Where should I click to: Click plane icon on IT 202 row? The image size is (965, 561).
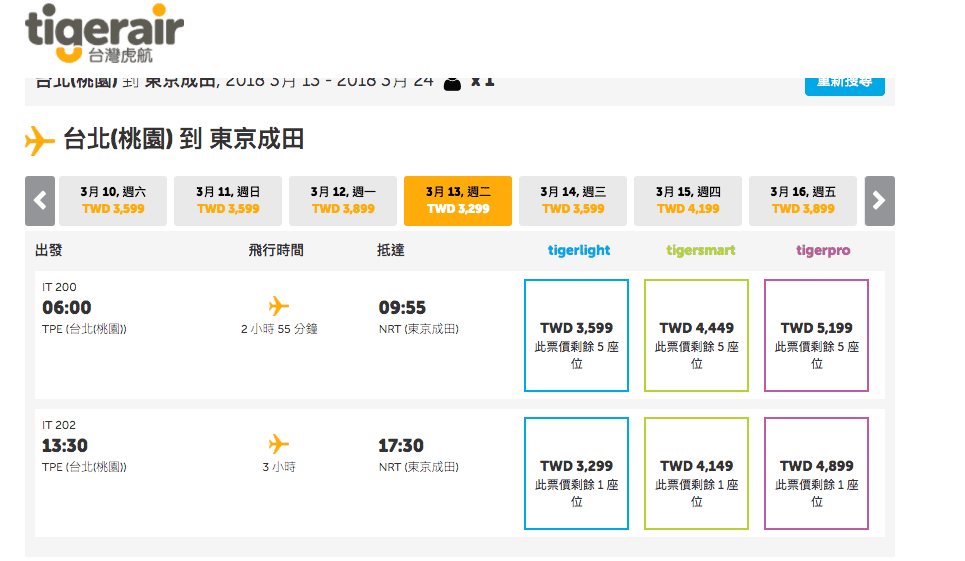coord(279,444)
